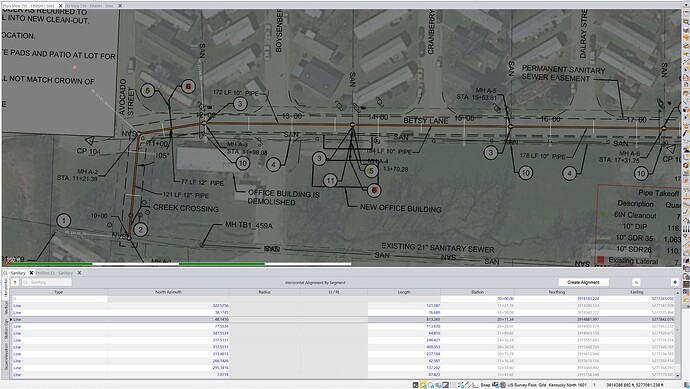This screenshot has height=389, width=690.
Task: Select the CL - Sanitary alignment editor tab
Action: point(15,273)
